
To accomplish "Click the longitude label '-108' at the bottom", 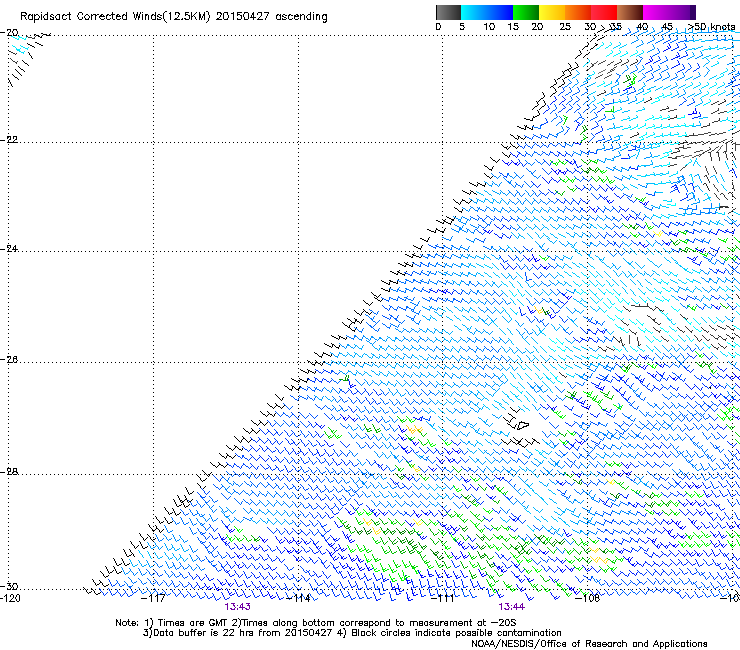I will 588,598.
